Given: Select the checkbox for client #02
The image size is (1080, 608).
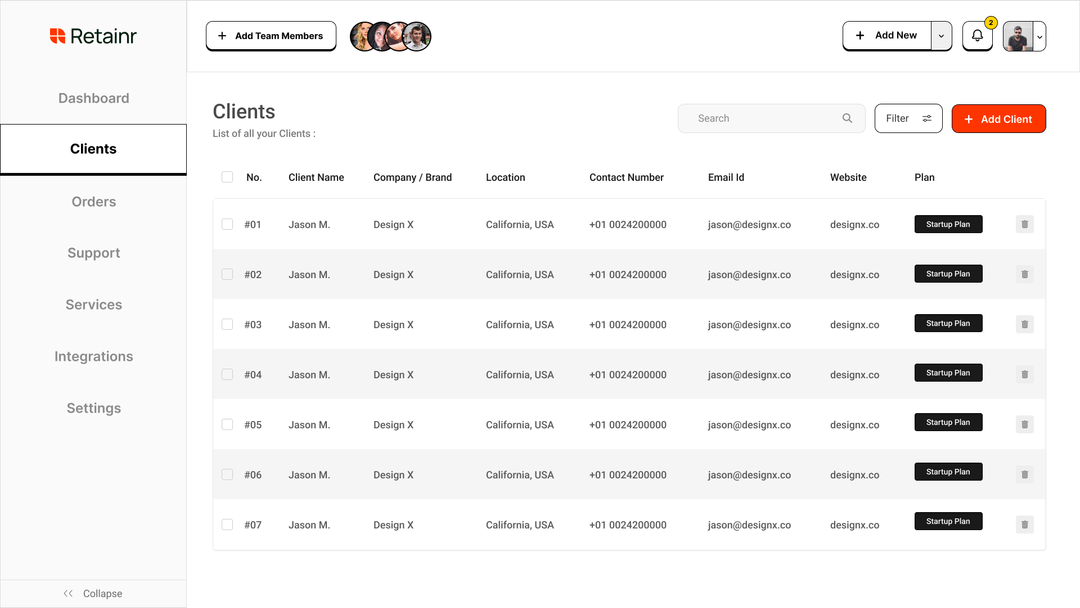Looking at the screenshot, I should [x=227, y=274].
